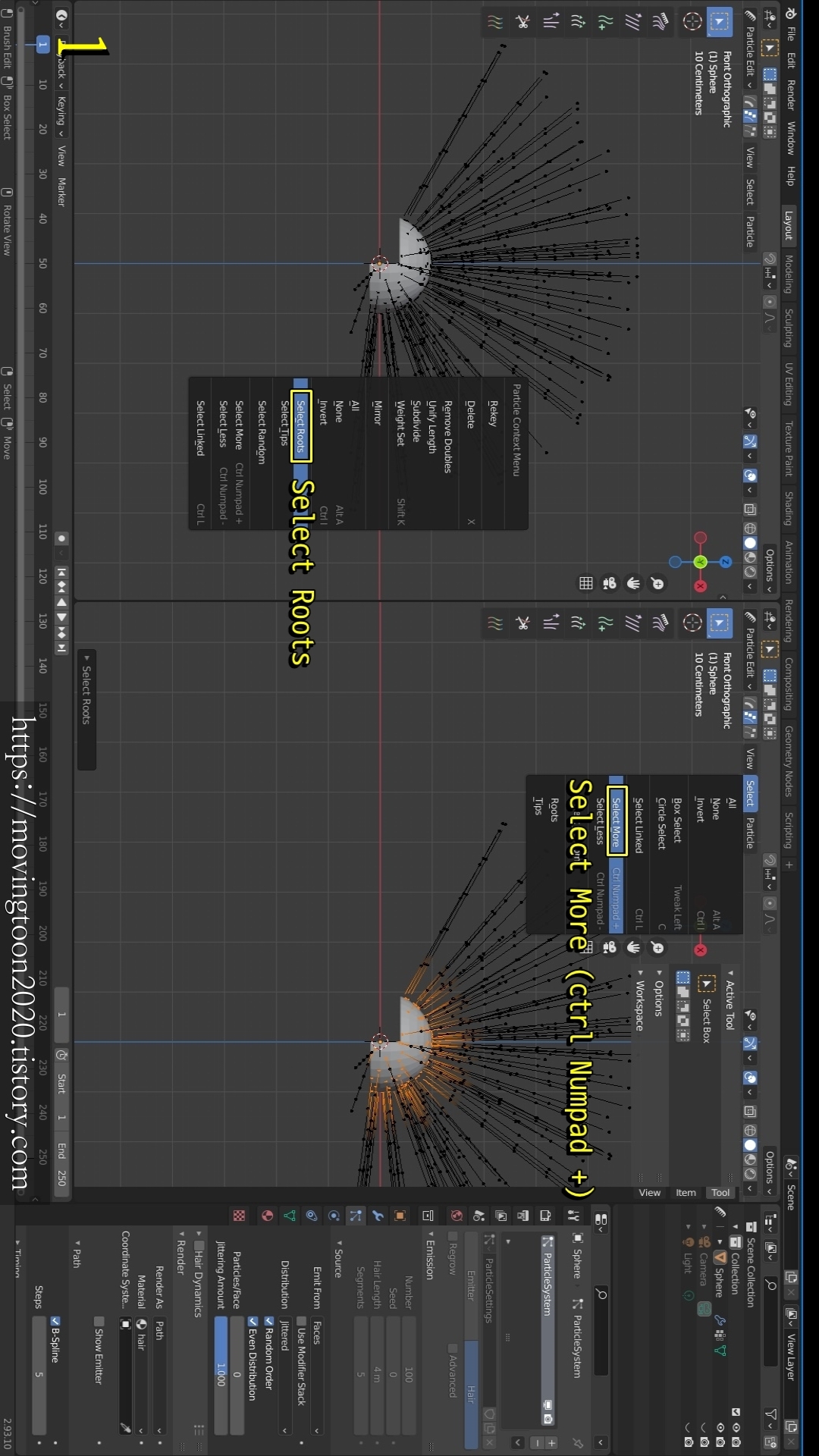819x1456 pixels.
Task: Toggle the Hair Dynamics checkbox
Action: pyautogui.click(x=199, y=1246)
